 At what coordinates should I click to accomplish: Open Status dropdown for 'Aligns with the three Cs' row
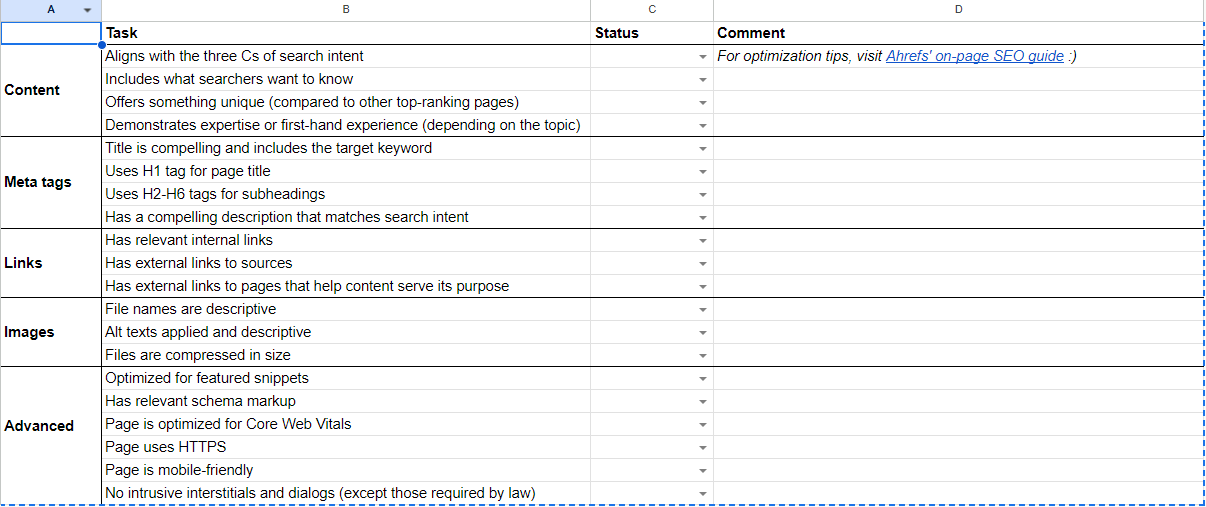(x=703, y=57)
